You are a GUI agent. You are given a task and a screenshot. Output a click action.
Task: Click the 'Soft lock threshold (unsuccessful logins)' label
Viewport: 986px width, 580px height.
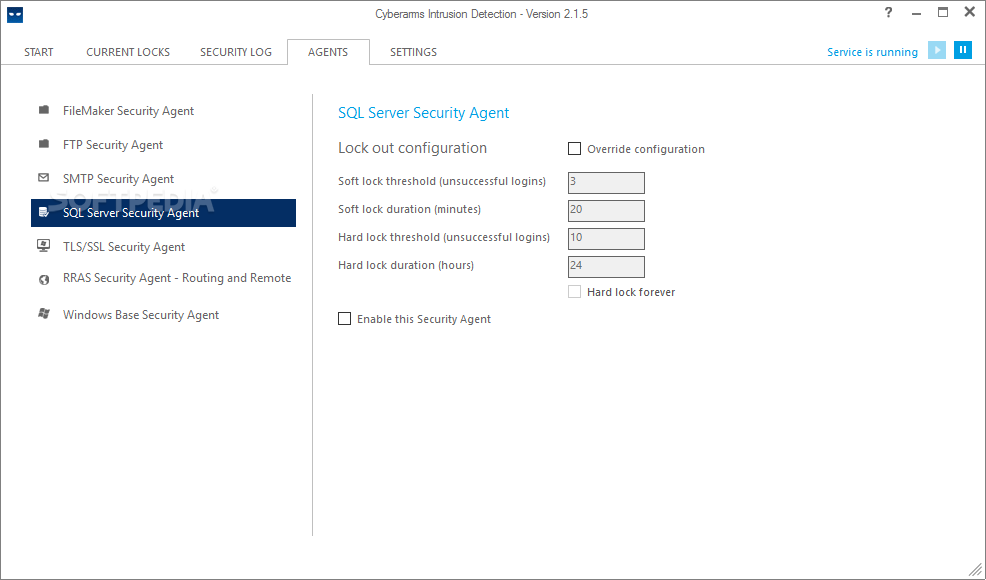click(x=442, y=181)
